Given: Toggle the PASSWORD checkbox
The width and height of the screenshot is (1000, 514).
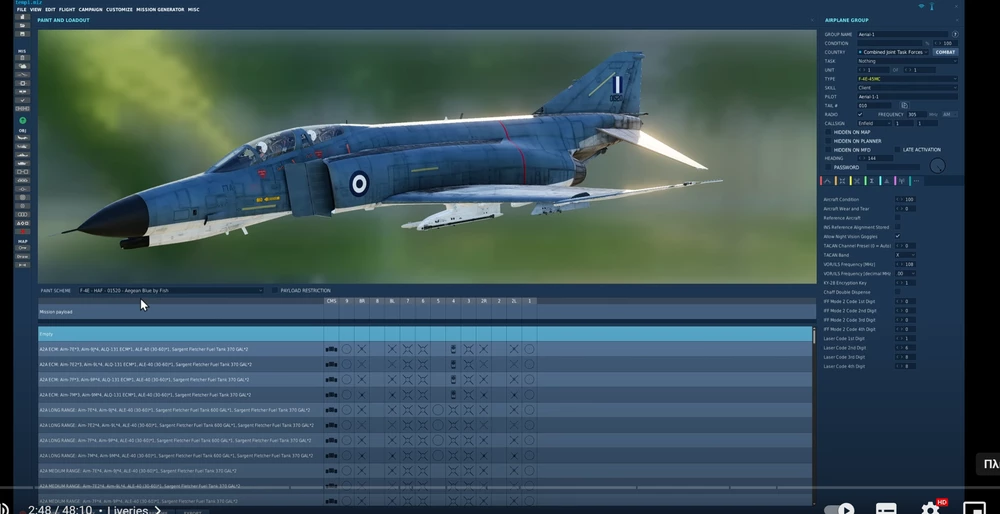Looking at the screenshot, I should 828,167.
